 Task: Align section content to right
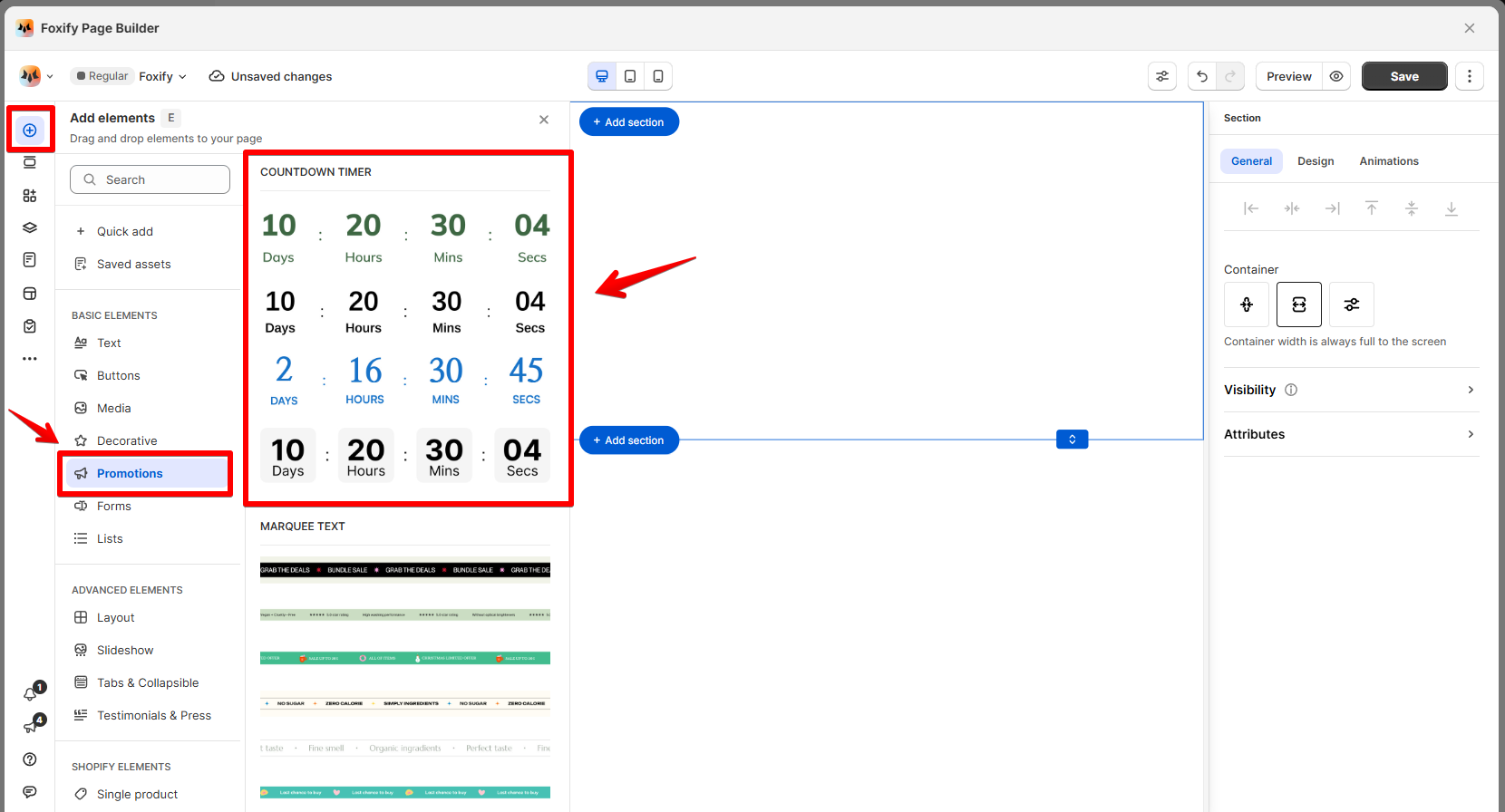pyautogui.click(x=1332, y=208)
